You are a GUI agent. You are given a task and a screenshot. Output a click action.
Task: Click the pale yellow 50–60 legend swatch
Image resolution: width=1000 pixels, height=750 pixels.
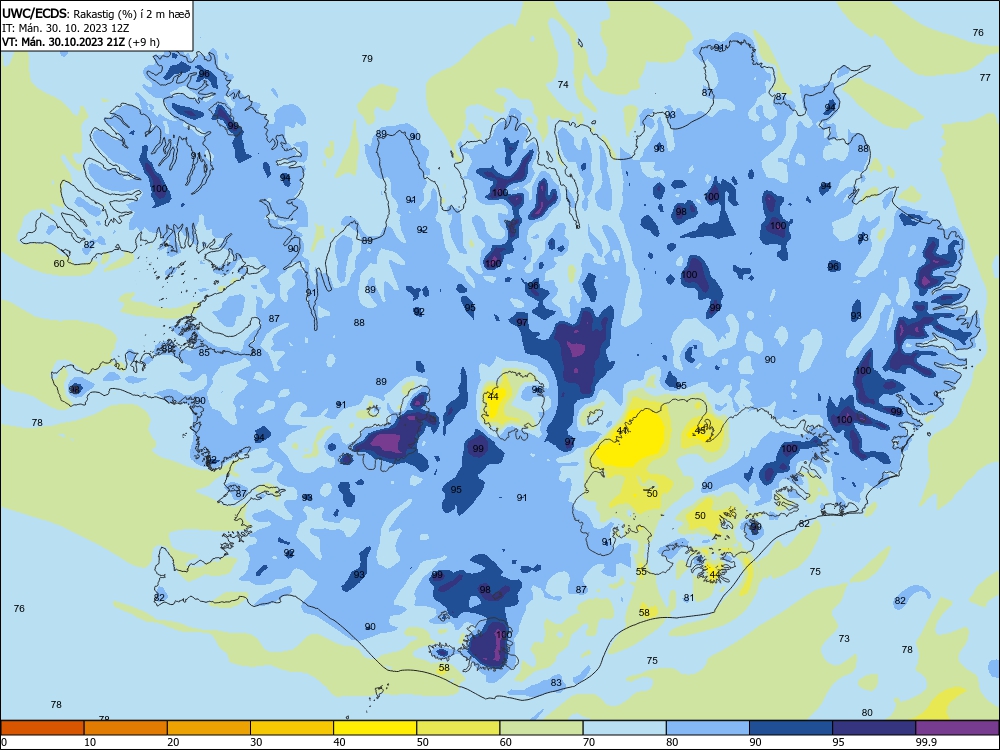tap(458, 728)
